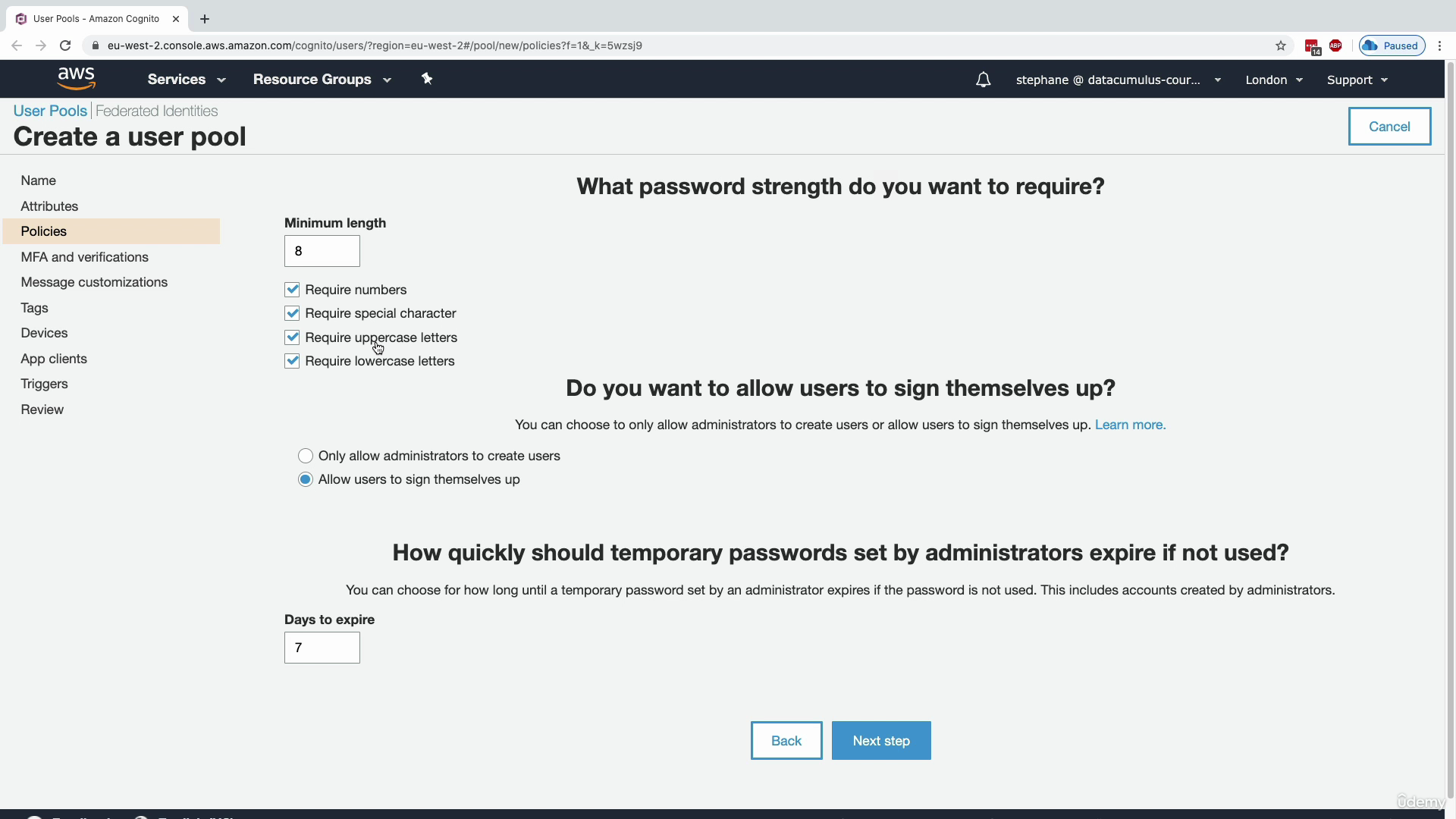Screen dimensions: 1456x819
Task: Reload the page with browser refresh icon
Action: [x=65, y=45]
